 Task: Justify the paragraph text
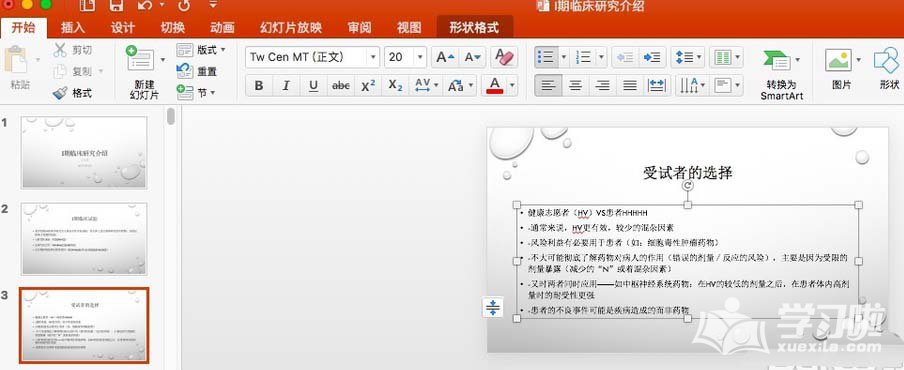coord(630,86)
